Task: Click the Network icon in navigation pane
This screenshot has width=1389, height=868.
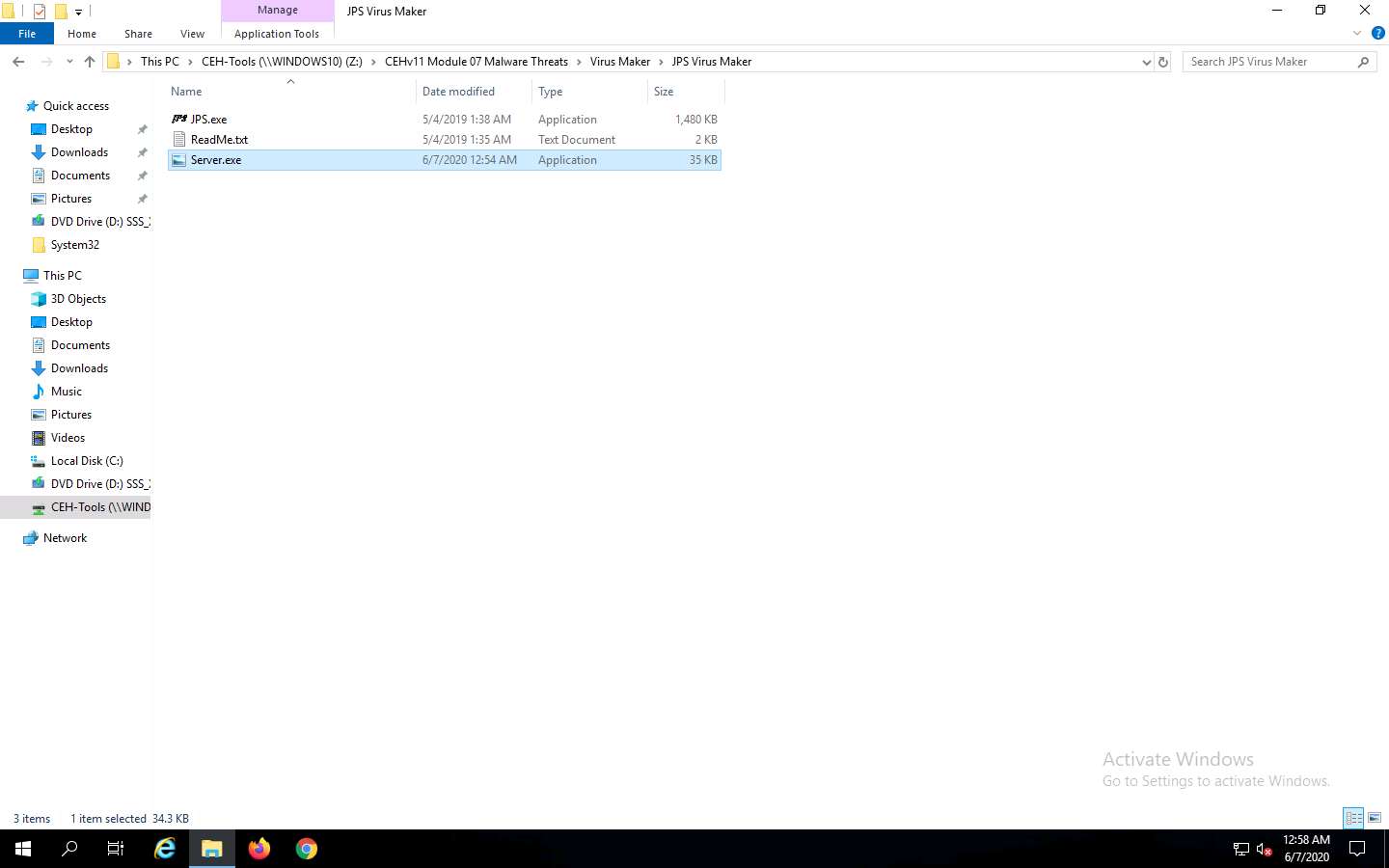Action: point(31,538)
